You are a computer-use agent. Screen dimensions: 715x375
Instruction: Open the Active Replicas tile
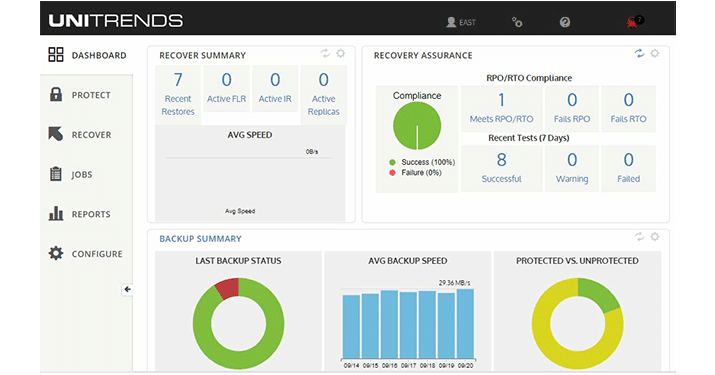click(x=323, y=95)
